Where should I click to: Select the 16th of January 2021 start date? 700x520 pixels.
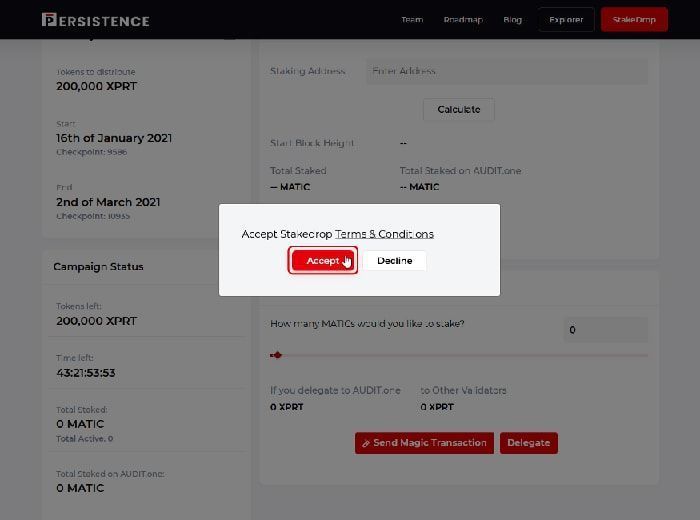[114, 138]
